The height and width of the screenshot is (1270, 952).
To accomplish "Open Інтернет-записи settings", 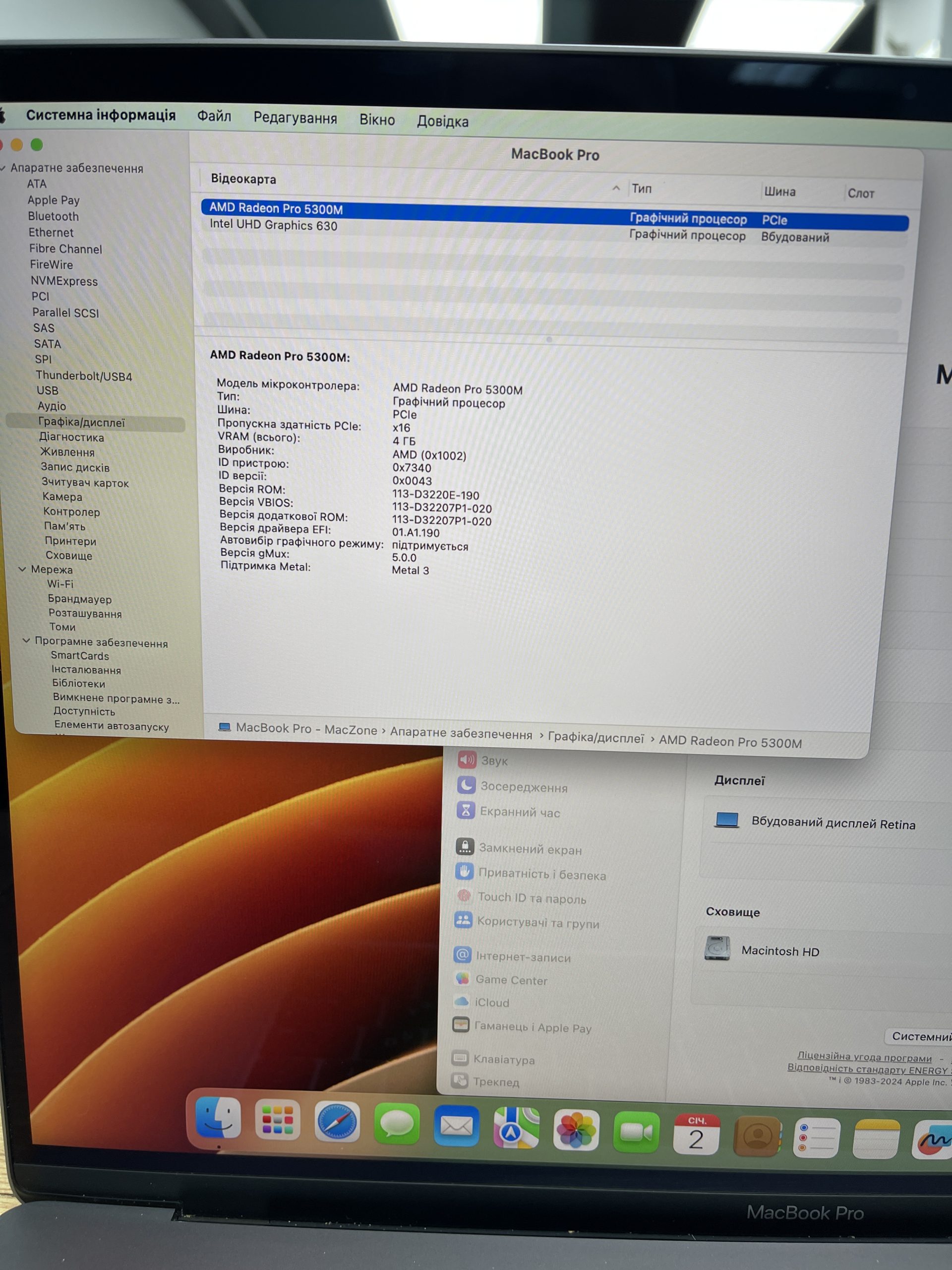I will click(512, 956).
